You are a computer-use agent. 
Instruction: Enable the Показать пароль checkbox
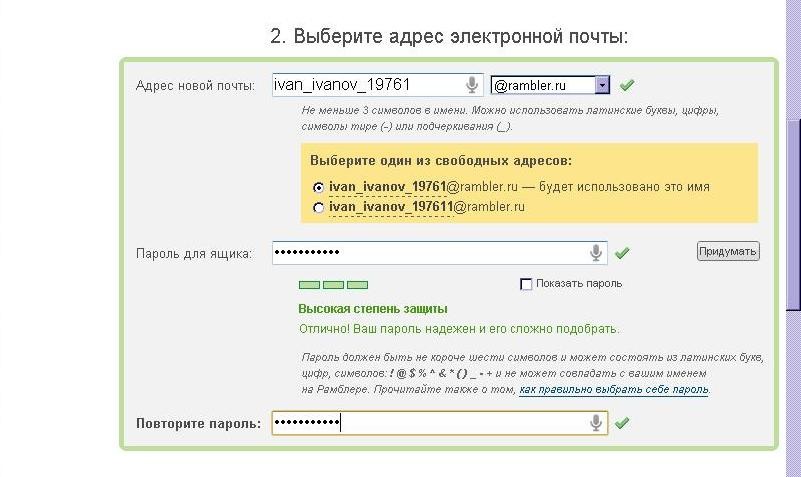[x=526, y=283]
